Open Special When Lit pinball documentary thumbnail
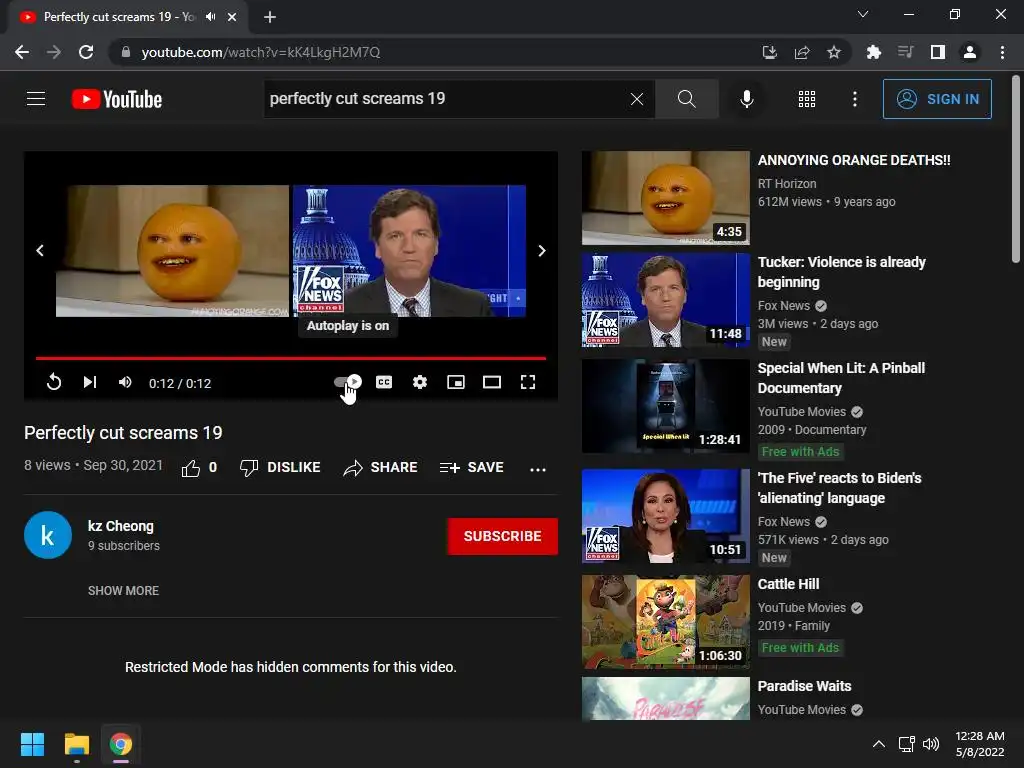Viewport: 1024px width, 768px height. (x=665, y=406)
